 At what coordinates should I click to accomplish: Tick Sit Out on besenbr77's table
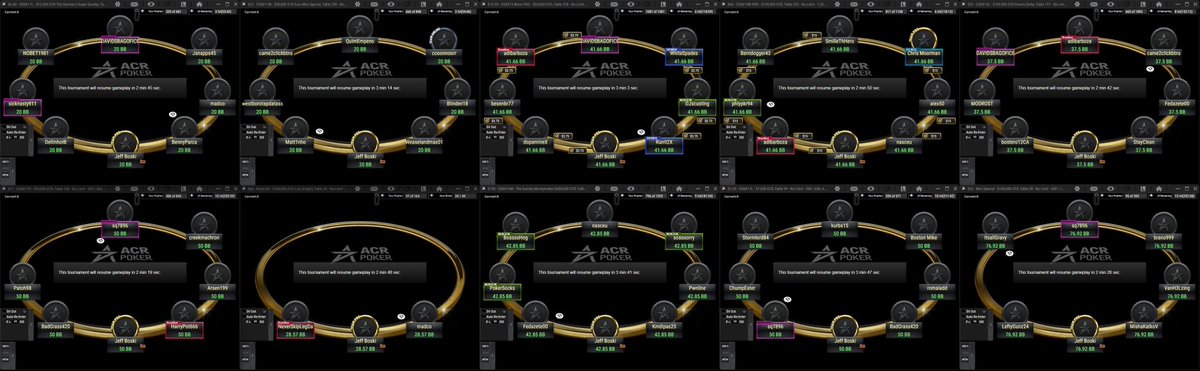coord(484,127)
